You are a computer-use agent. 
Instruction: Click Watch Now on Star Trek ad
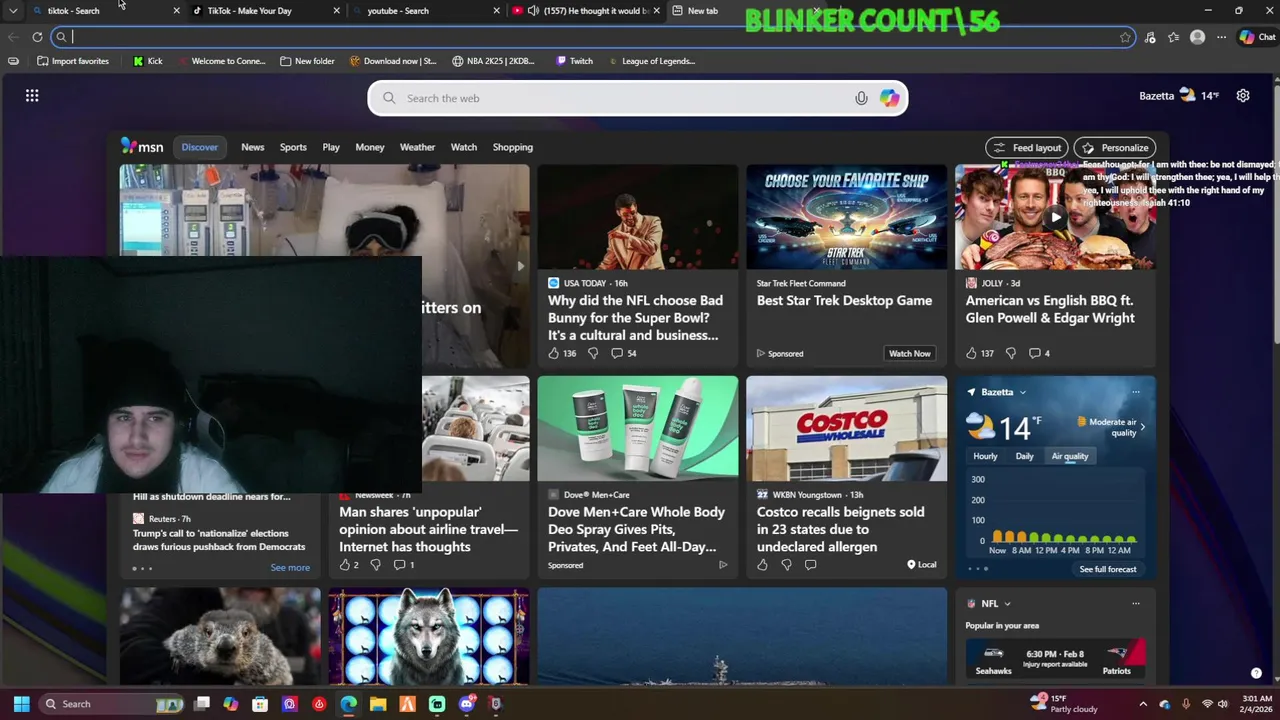(909, 353)
